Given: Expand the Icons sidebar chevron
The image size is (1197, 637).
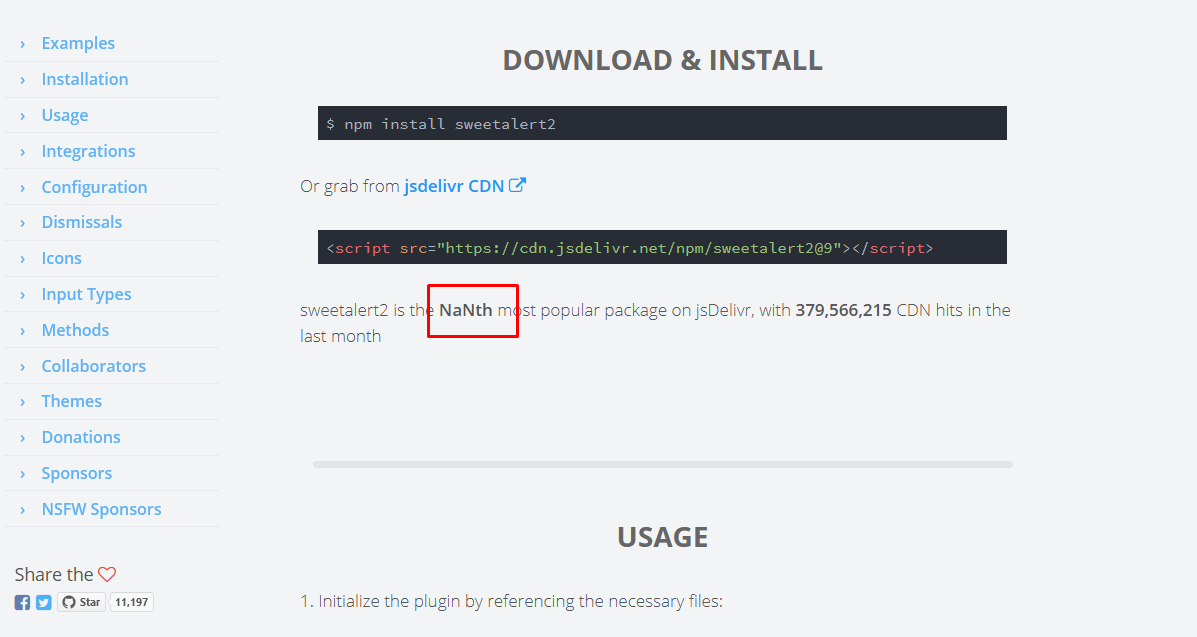Looking at the screenshot, I should point(22,258).
